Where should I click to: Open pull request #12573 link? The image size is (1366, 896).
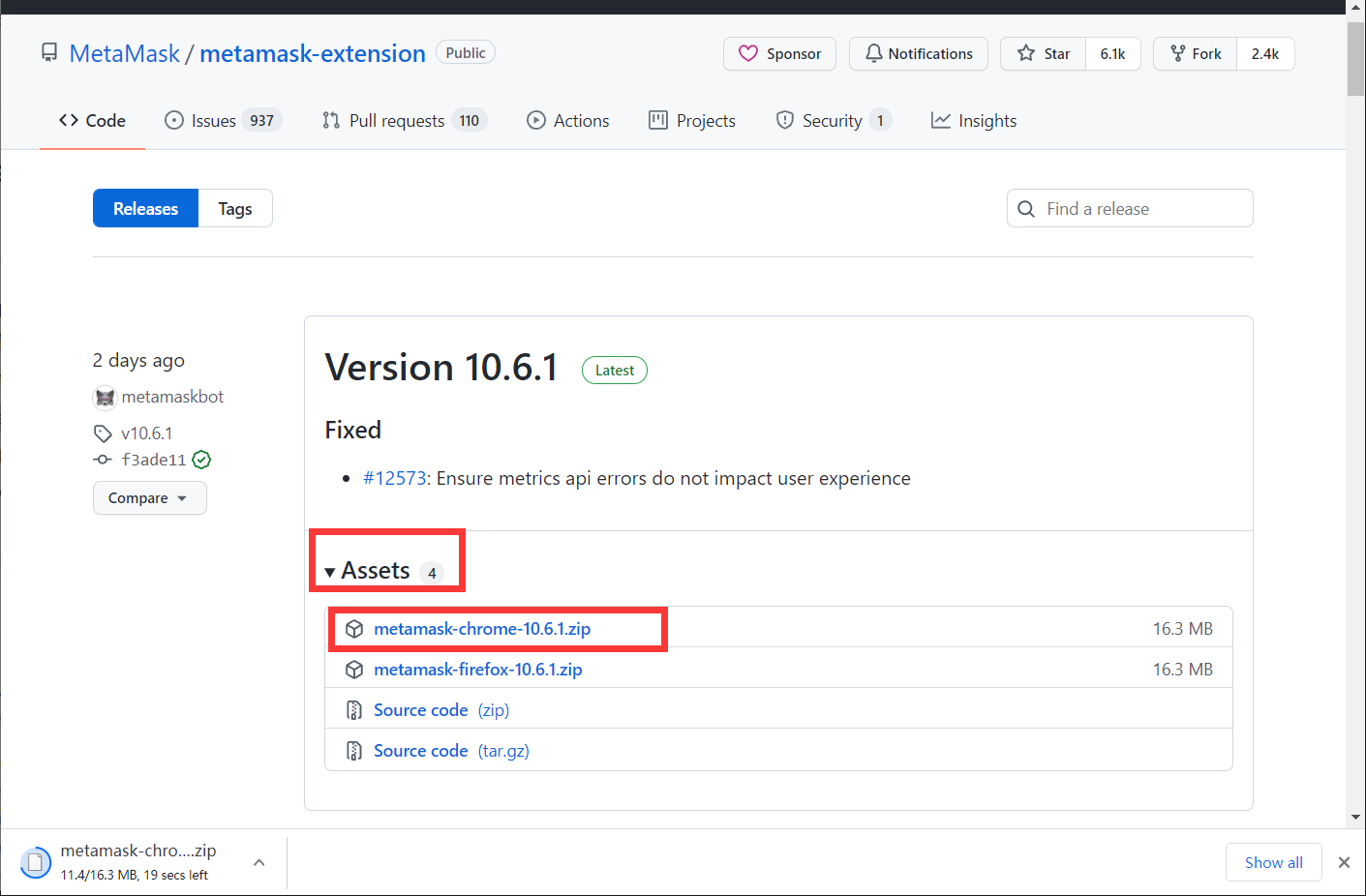pyautogui.click(x=395, y=478)
